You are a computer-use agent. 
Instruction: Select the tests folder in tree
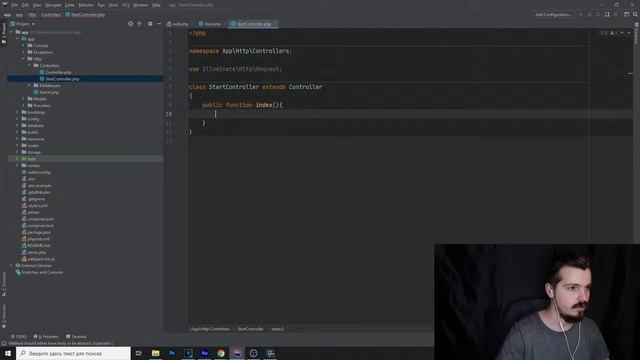pyautogui.click(x=31, y=159)
